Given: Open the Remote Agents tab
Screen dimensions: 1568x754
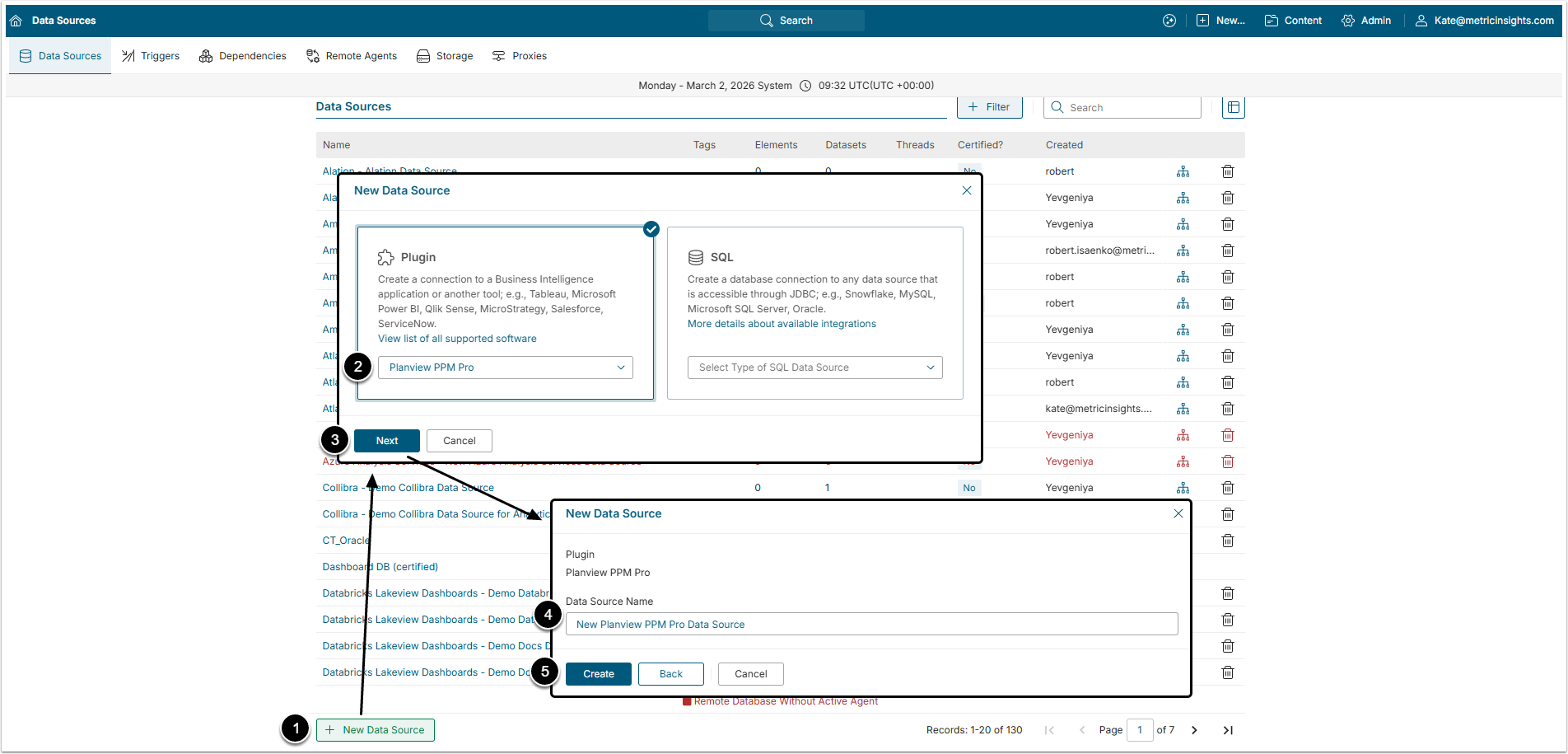Looking at the screenshot, I should point(352,56).
